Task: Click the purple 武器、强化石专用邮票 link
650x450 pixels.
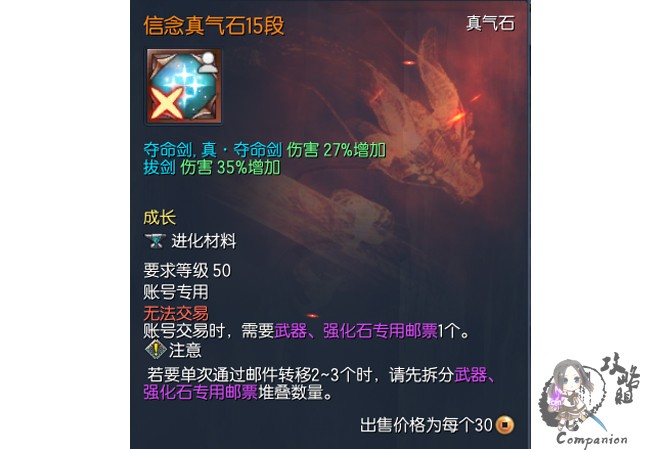Action: click(356, 331)
